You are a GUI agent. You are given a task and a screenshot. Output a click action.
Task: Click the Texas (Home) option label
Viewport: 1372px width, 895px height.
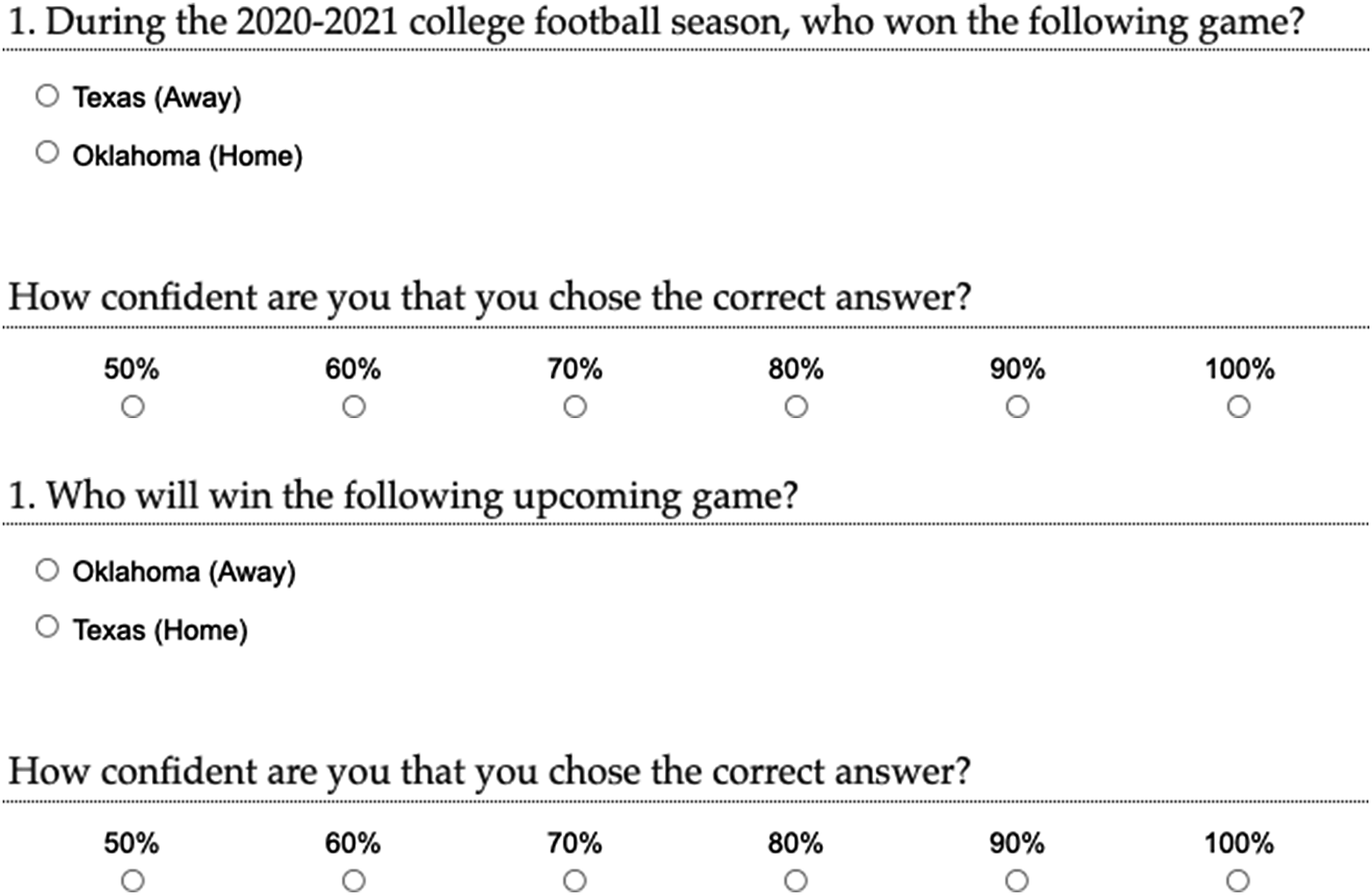pos(160,631)
